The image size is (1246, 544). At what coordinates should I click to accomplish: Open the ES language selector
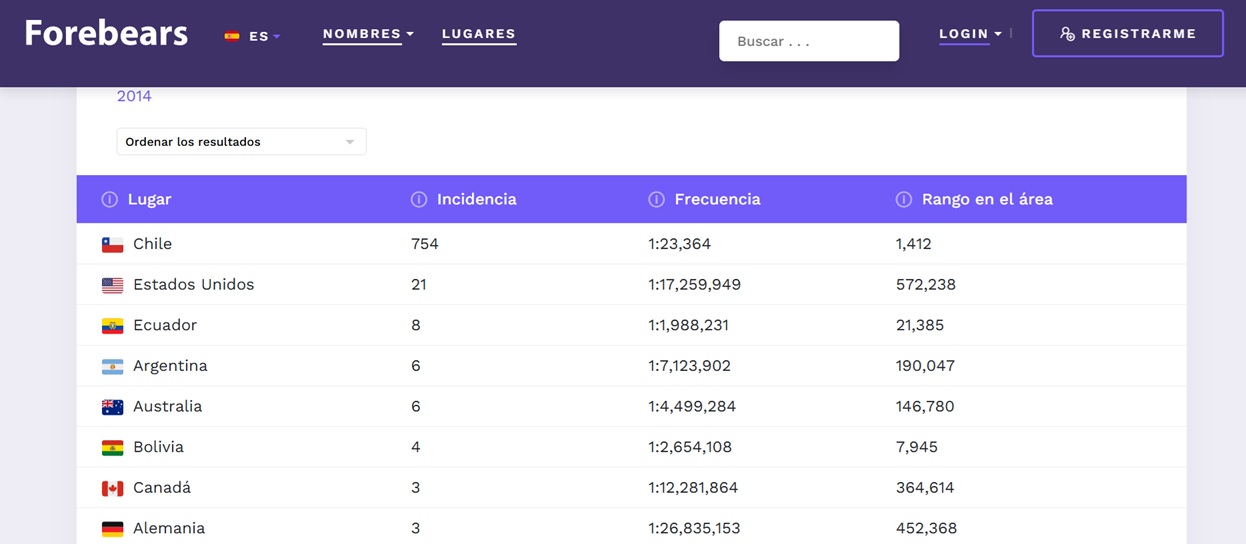(253, 36)
